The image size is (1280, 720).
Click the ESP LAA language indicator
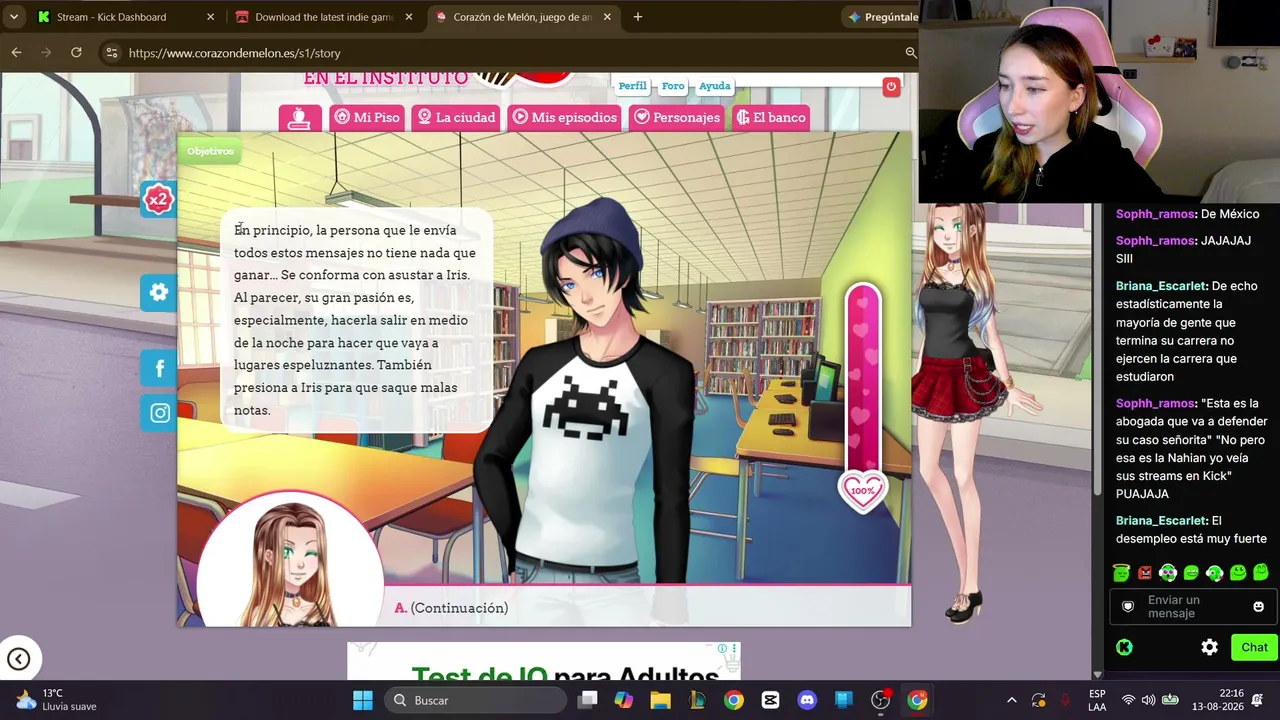point(1097,700)
